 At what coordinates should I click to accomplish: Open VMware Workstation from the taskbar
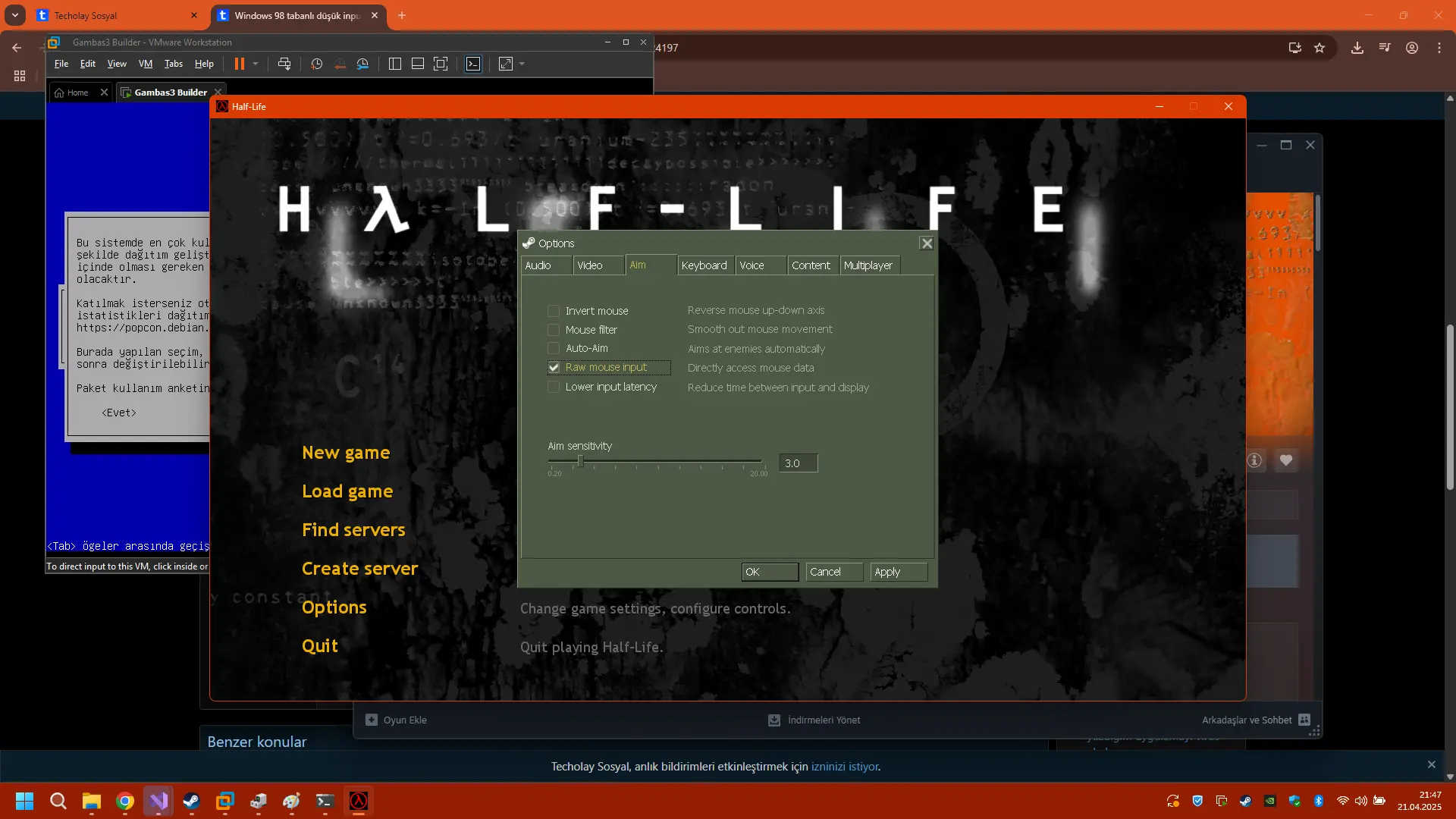[x=225, y=801]
